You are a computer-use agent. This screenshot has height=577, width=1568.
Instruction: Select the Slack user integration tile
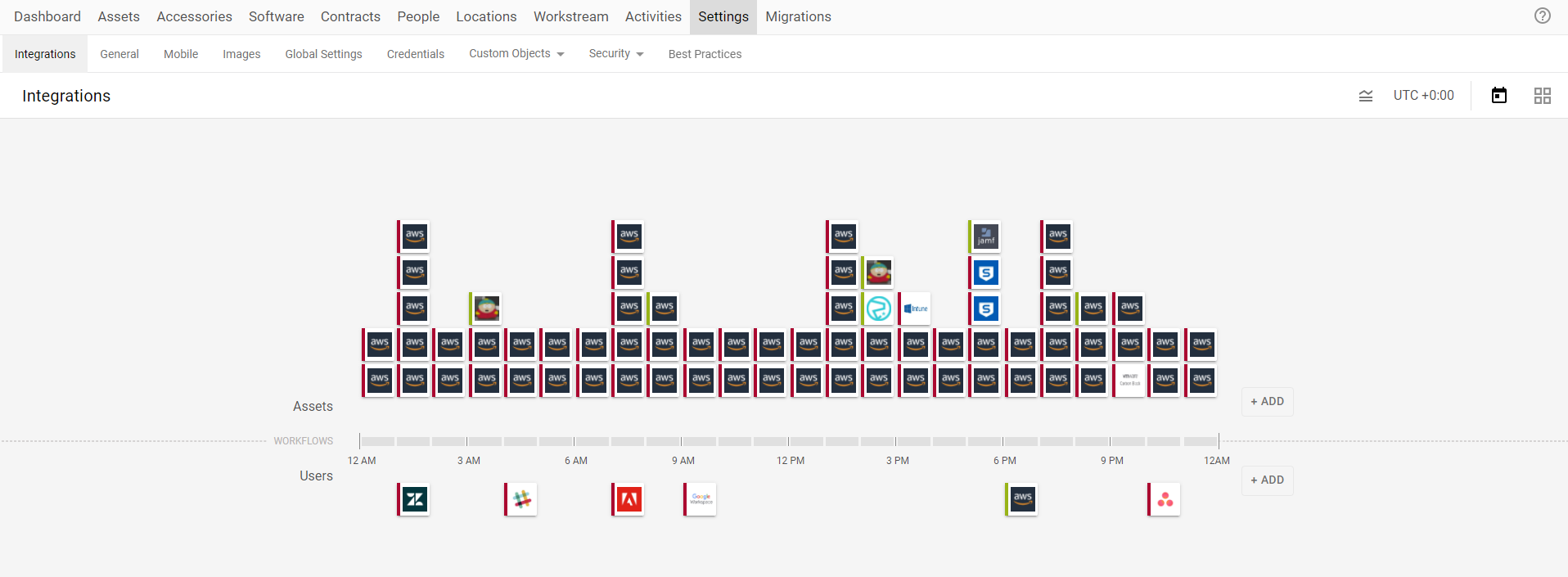tap(522, 499)
